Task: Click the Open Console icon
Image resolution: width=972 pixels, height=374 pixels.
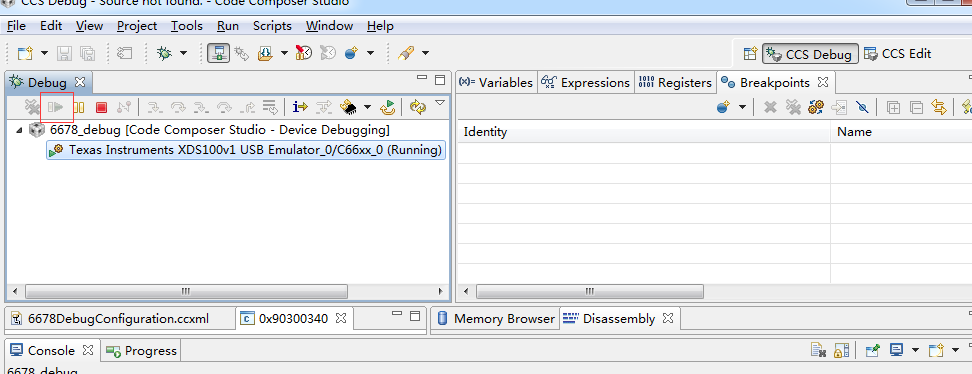Action: (937, 351)
